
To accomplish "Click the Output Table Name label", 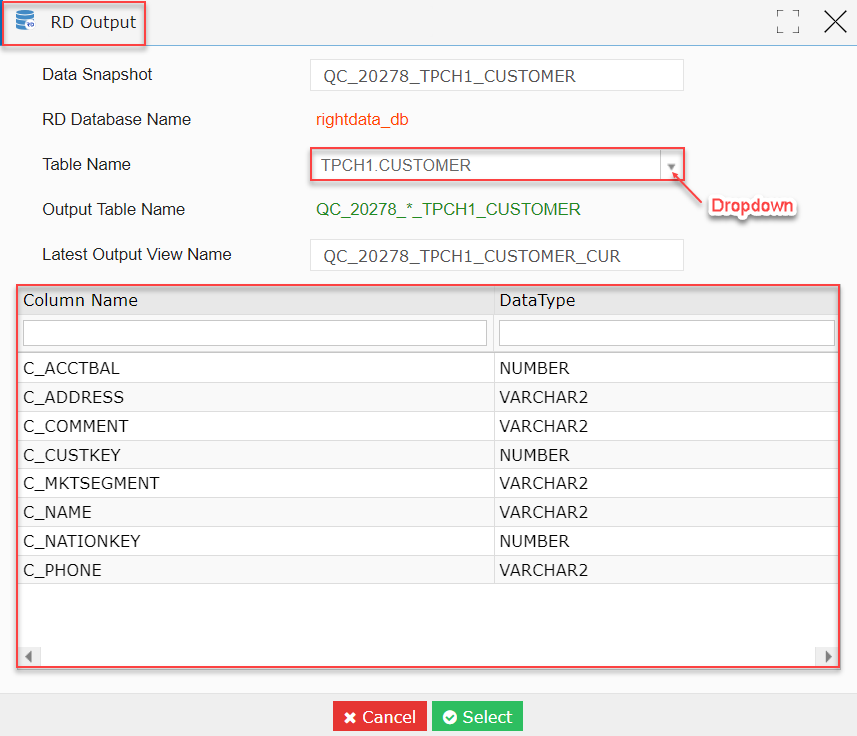I will click(x=114, y=209).
